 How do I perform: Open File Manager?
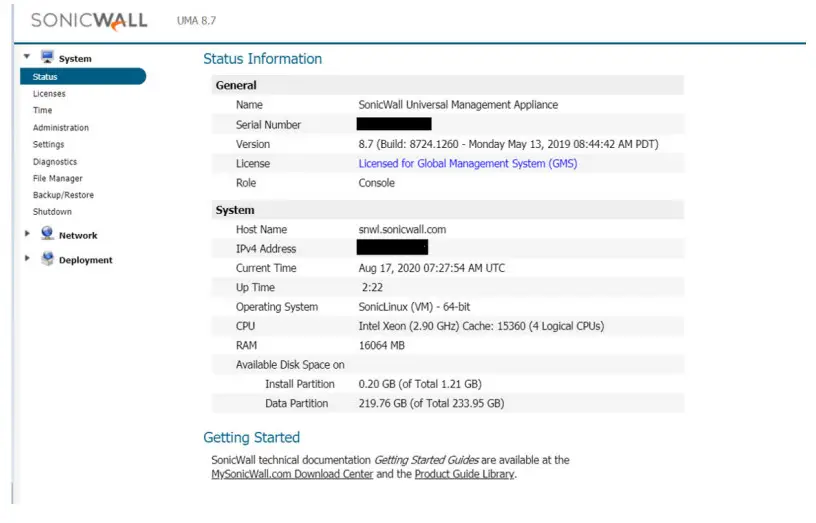point(58,178)
